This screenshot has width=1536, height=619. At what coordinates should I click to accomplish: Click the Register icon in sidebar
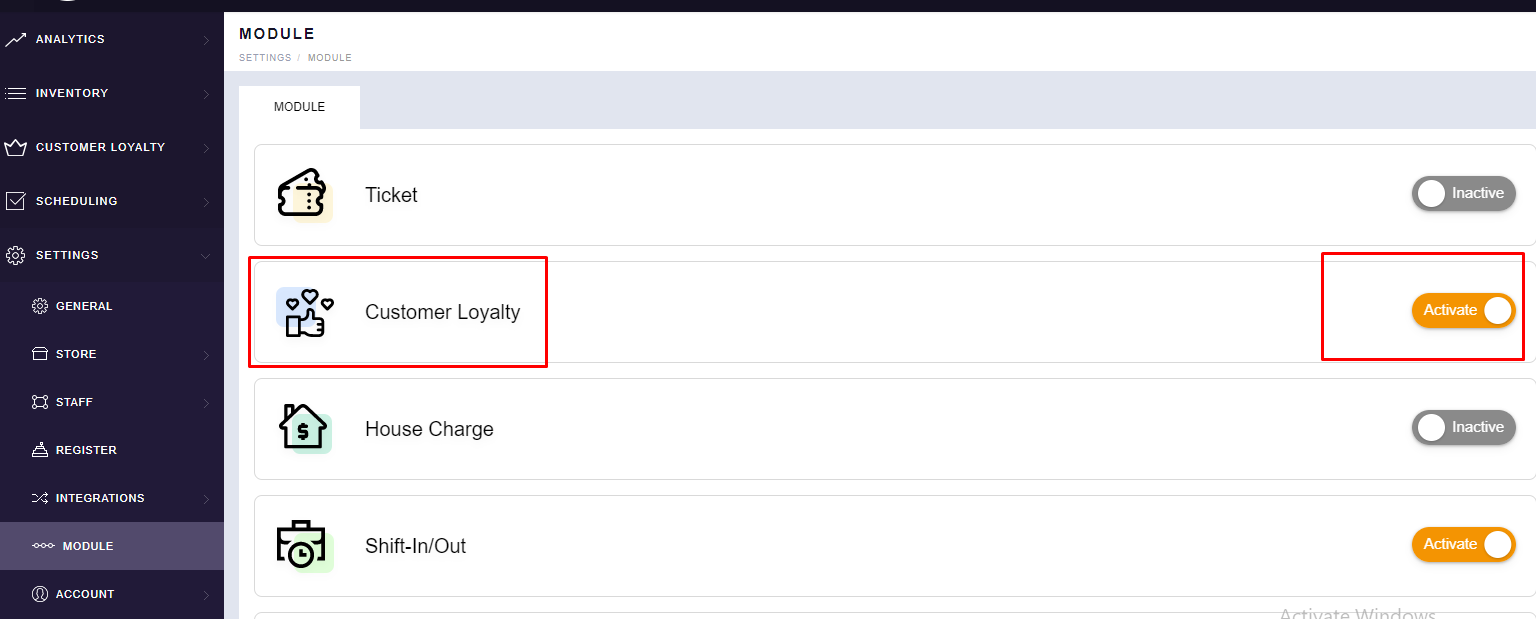[40, 450]
